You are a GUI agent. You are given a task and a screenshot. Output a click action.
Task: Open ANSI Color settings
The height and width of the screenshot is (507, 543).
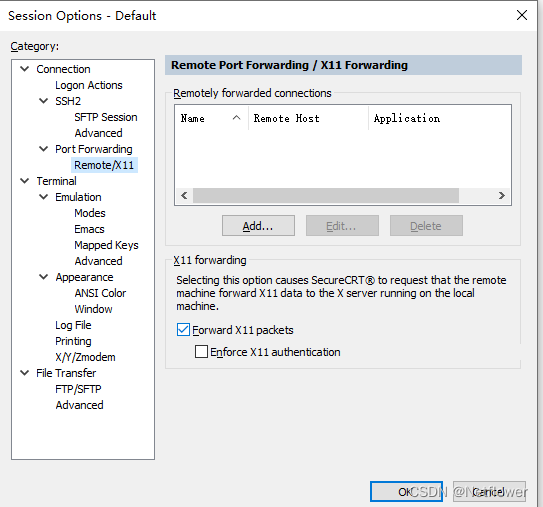click(x=100, y=293)
